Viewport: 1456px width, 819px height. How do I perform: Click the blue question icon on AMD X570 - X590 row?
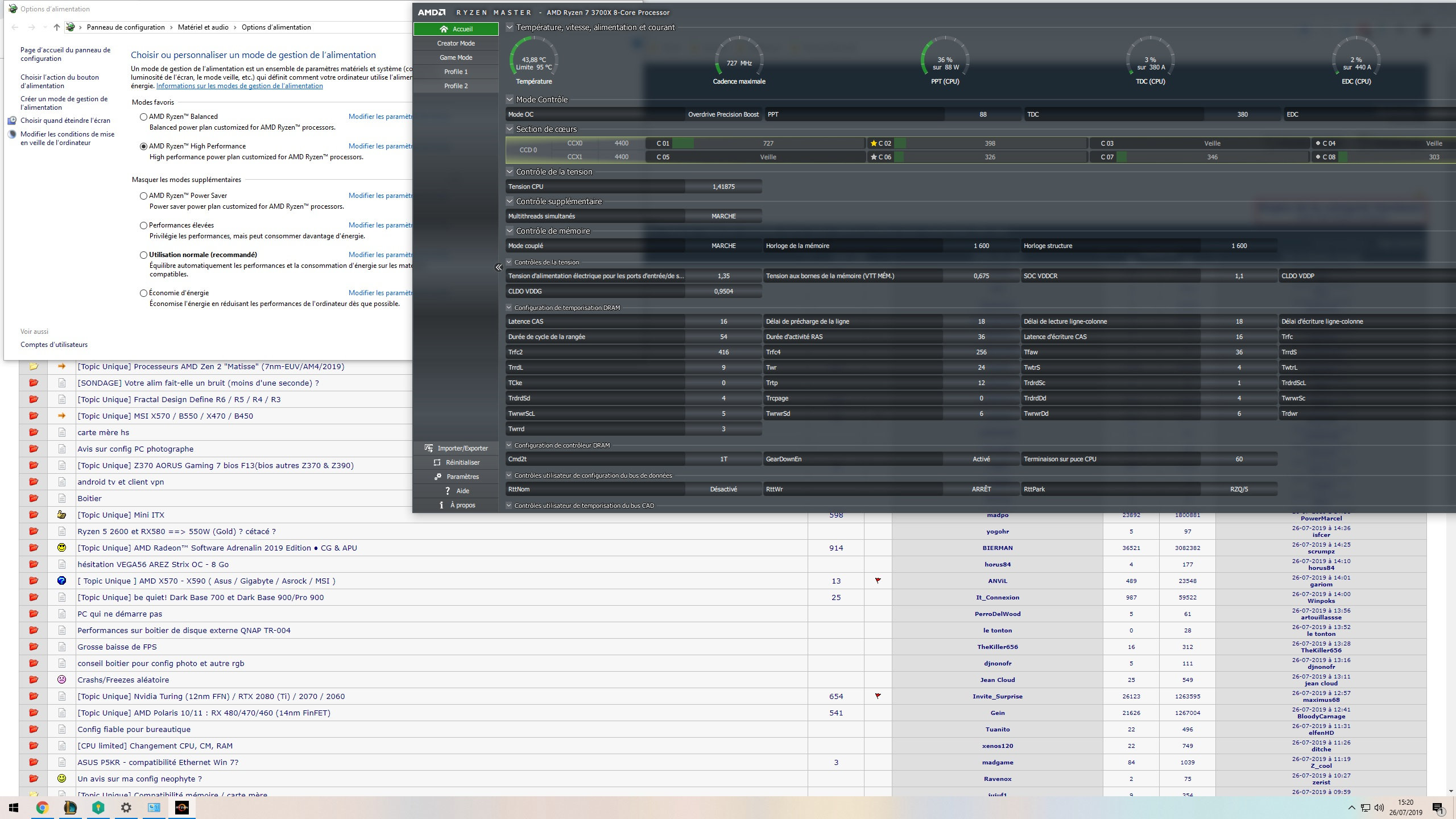[62, 581]
